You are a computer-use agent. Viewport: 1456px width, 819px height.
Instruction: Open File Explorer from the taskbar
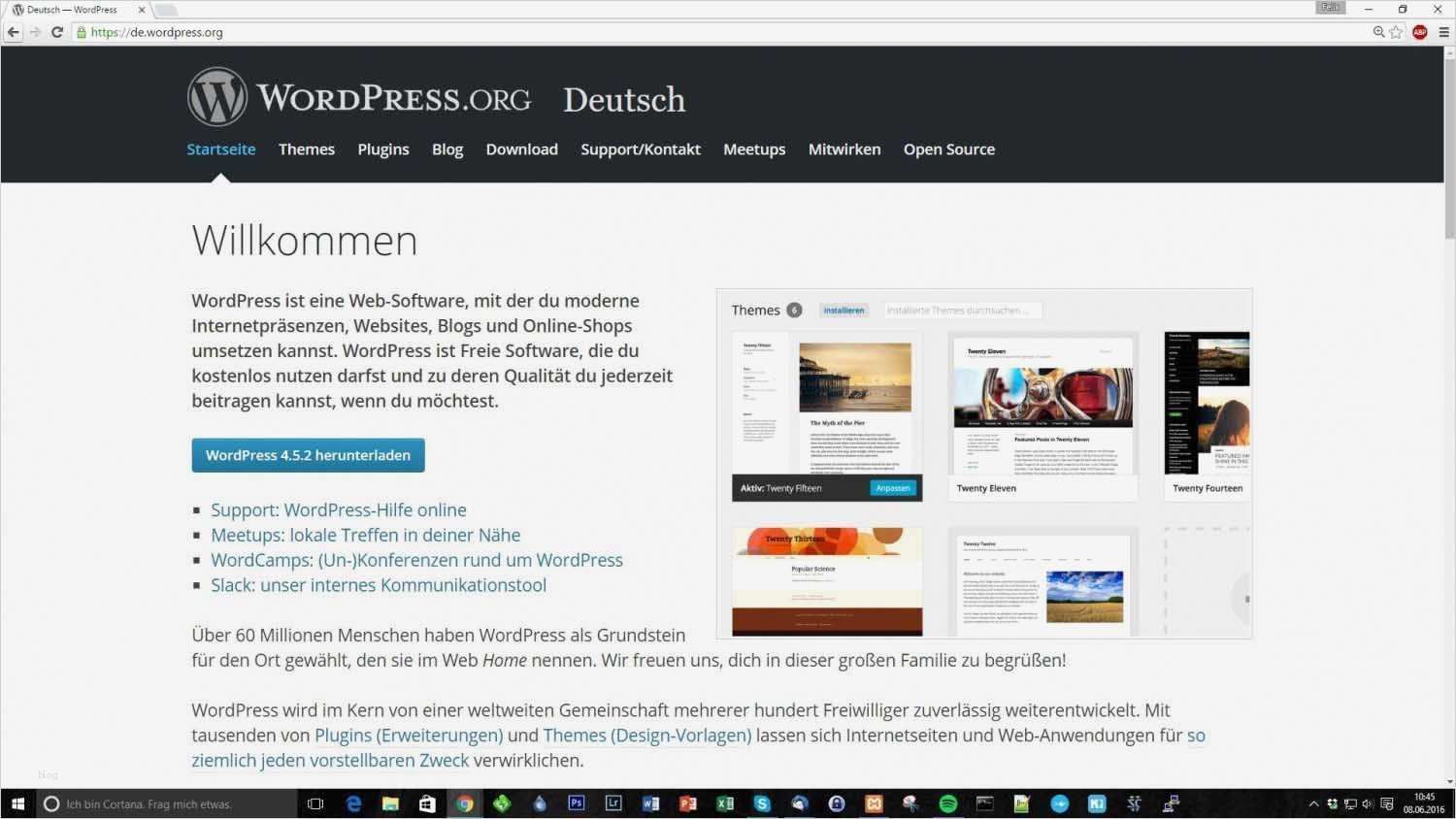pos(390,803)
